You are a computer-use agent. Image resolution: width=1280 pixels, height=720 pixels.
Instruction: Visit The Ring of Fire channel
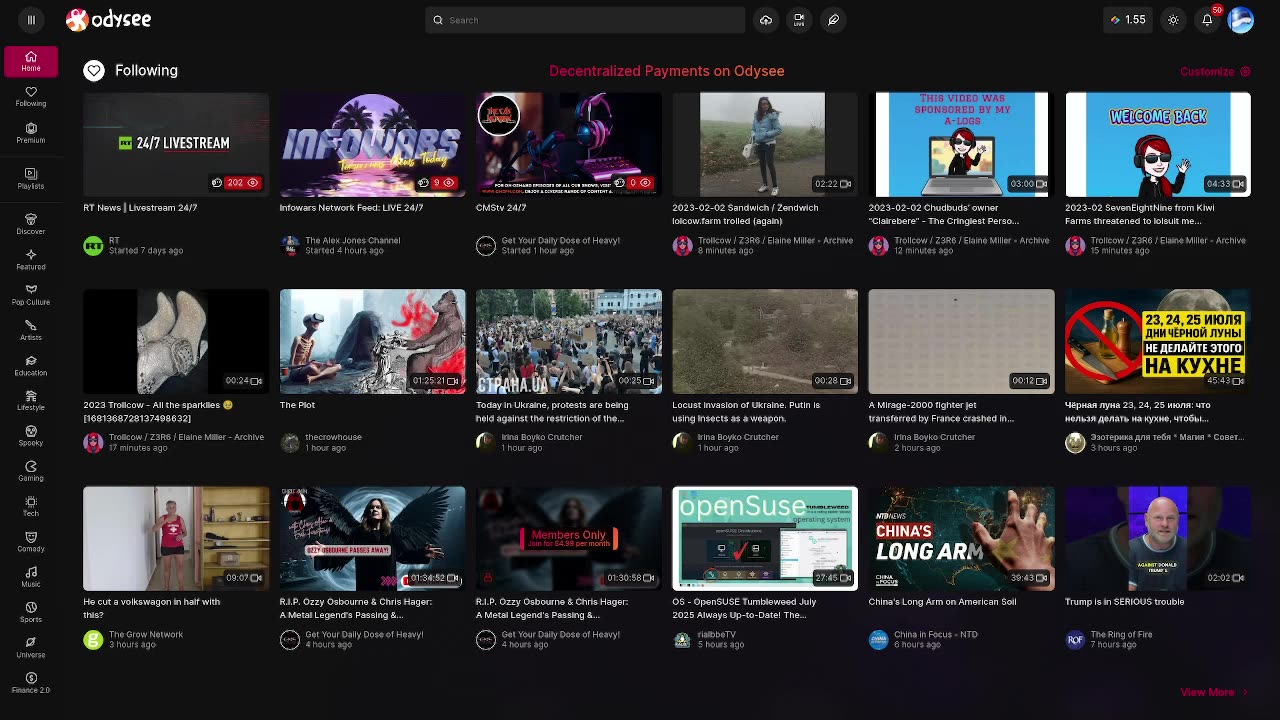(1121, 634)
